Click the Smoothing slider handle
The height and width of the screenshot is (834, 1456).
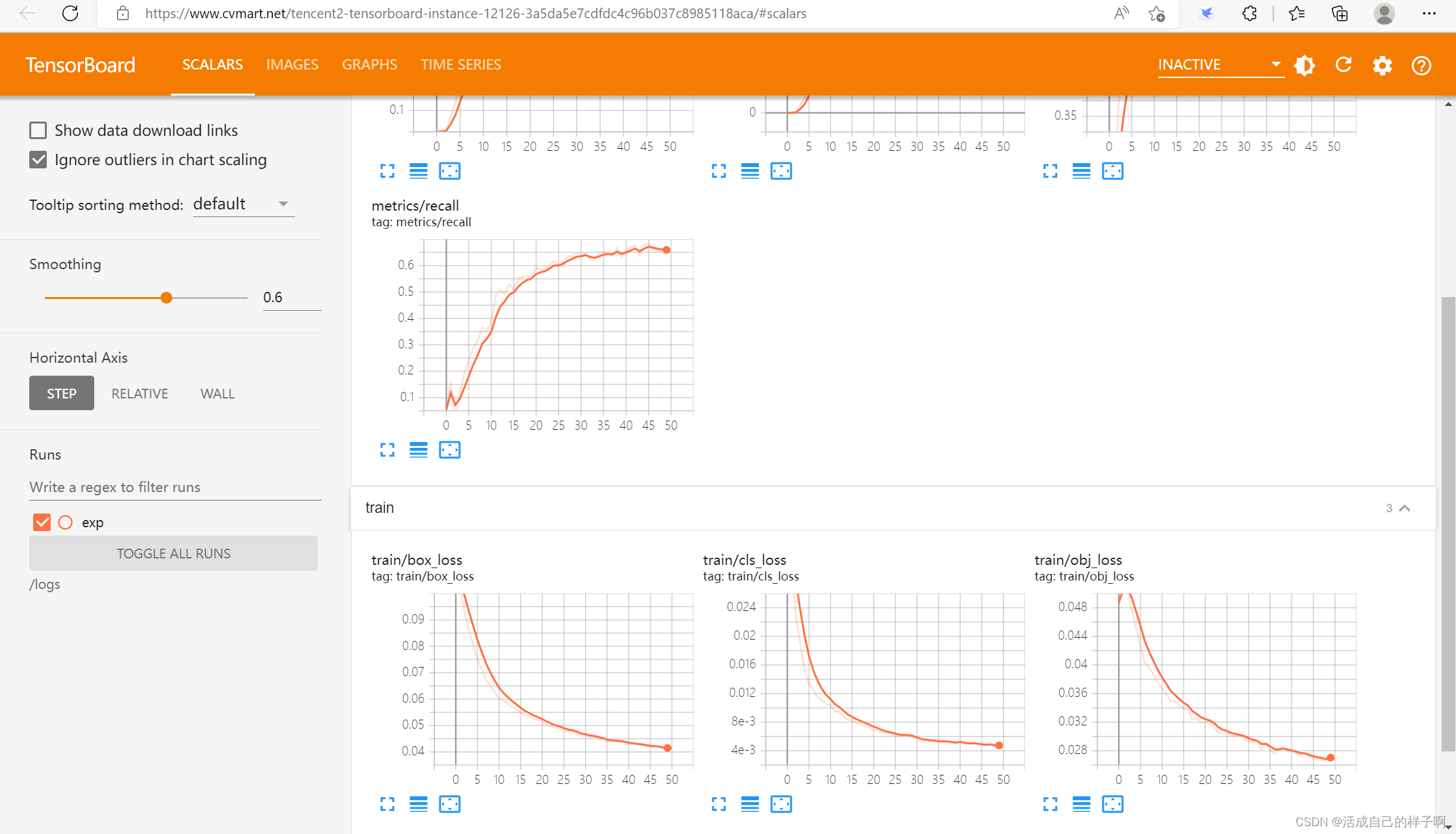(x=166, y=298)
